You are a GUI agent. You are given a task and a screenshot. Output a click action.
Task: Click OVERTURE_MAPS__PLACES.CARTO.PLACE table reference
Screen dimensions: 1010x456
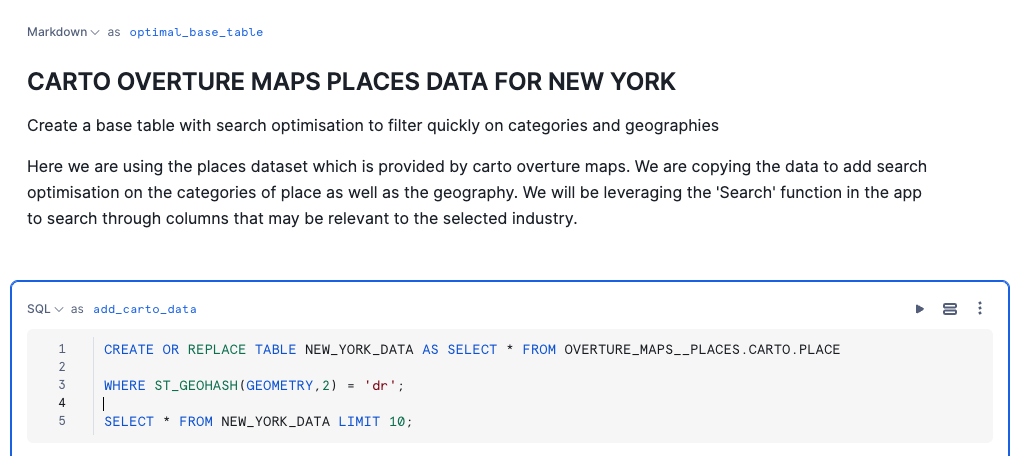pos(702,349)
